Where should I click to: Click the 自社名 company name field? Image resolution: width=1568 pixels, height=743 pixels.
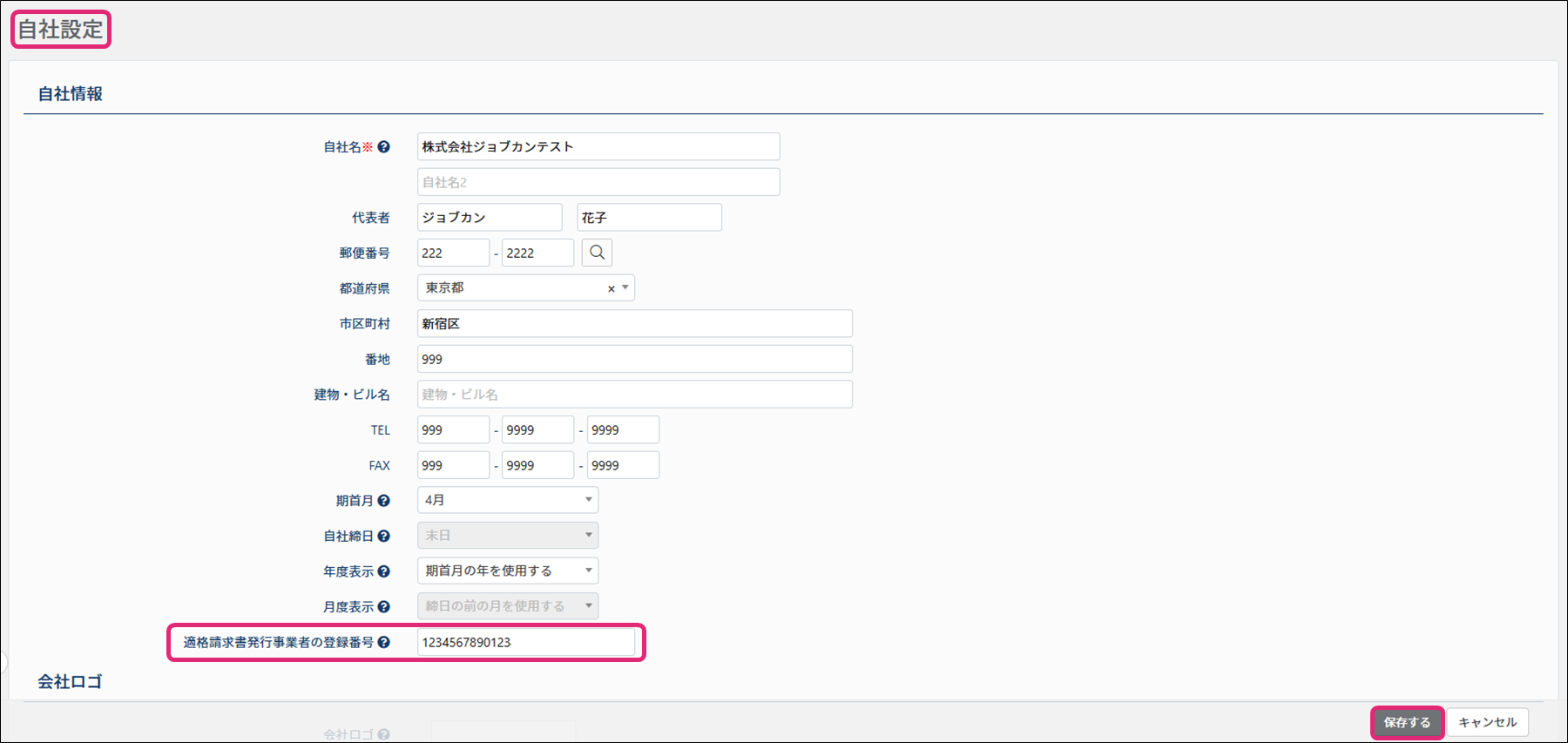(x=598, y=146)
